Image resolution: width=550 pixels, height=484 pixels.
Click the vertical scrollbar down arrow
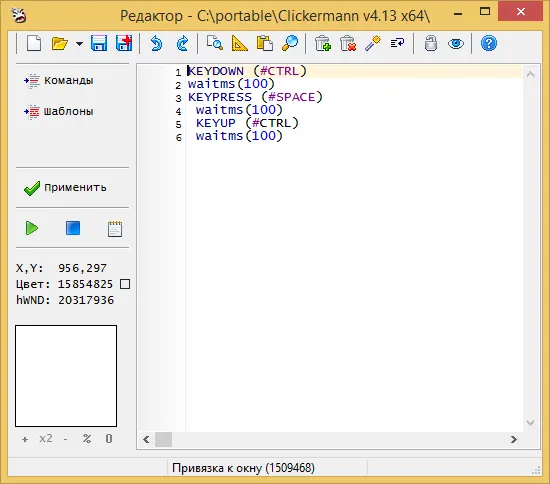530,423
